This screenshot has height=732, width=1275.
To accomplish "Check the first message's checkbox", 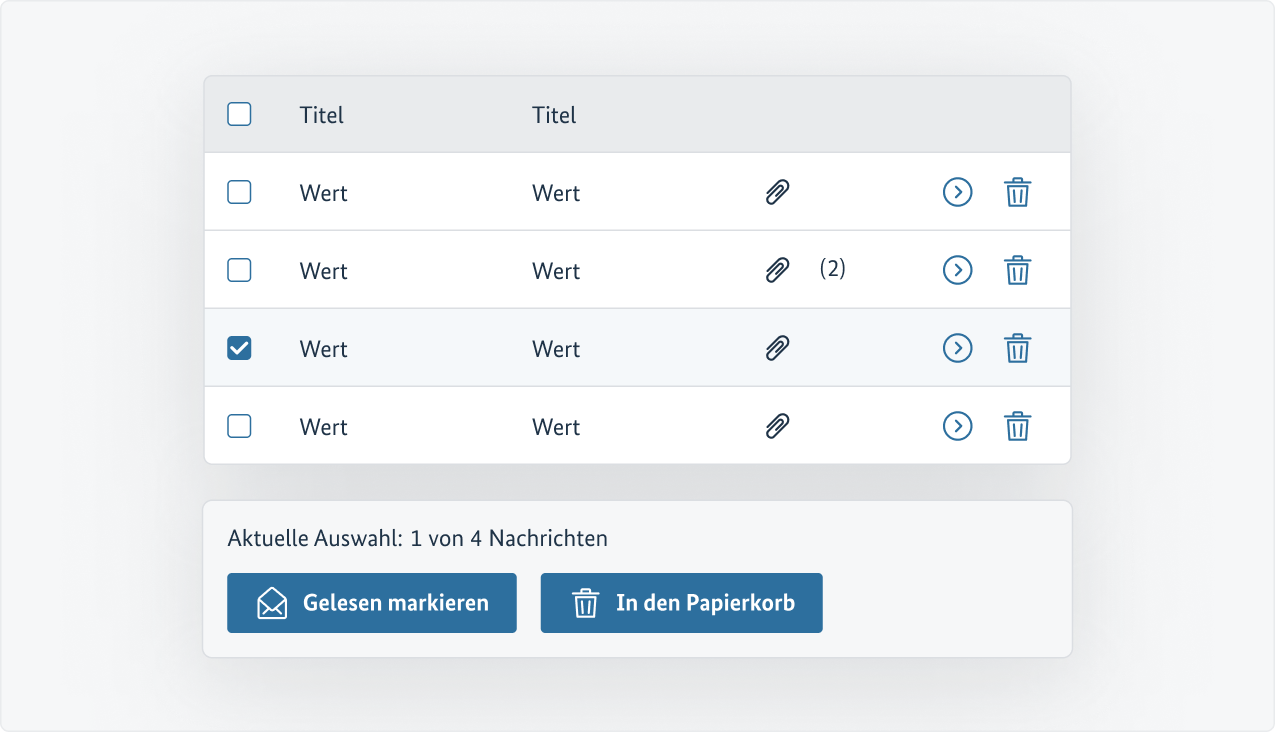I will [239, 192].
